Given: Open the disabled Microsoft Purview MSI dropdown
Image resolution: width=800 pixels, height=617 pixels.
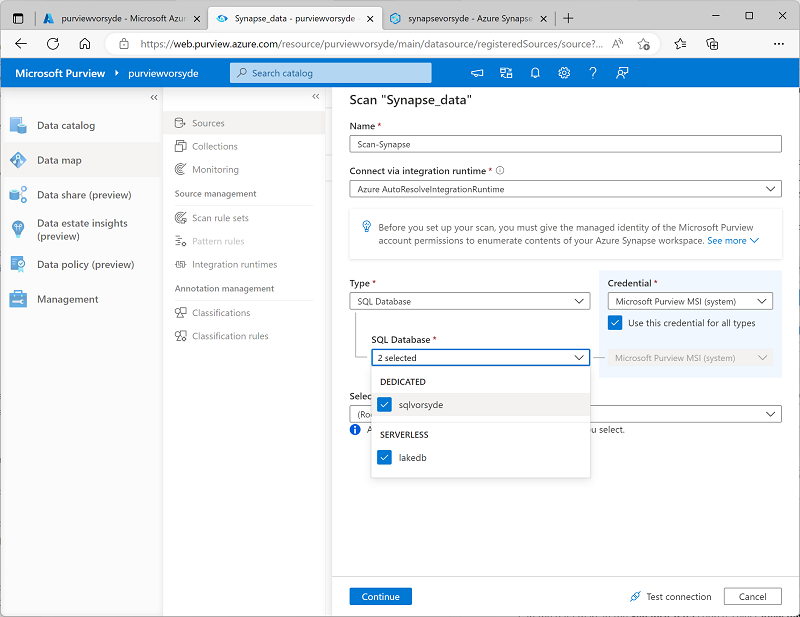Looking at the screenshot, I should (x=690, y=358).
